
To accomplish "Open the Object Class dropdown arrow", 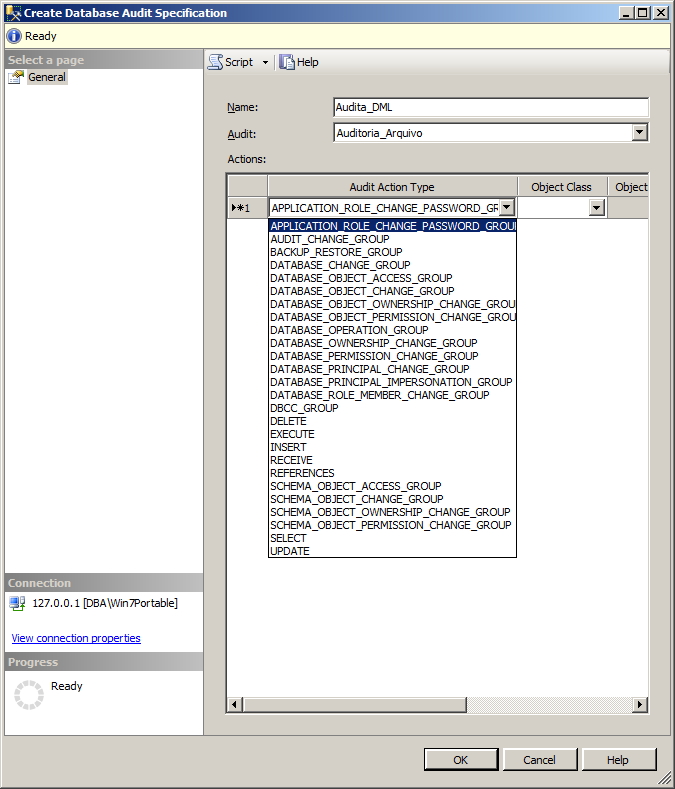I will point(596,207).
